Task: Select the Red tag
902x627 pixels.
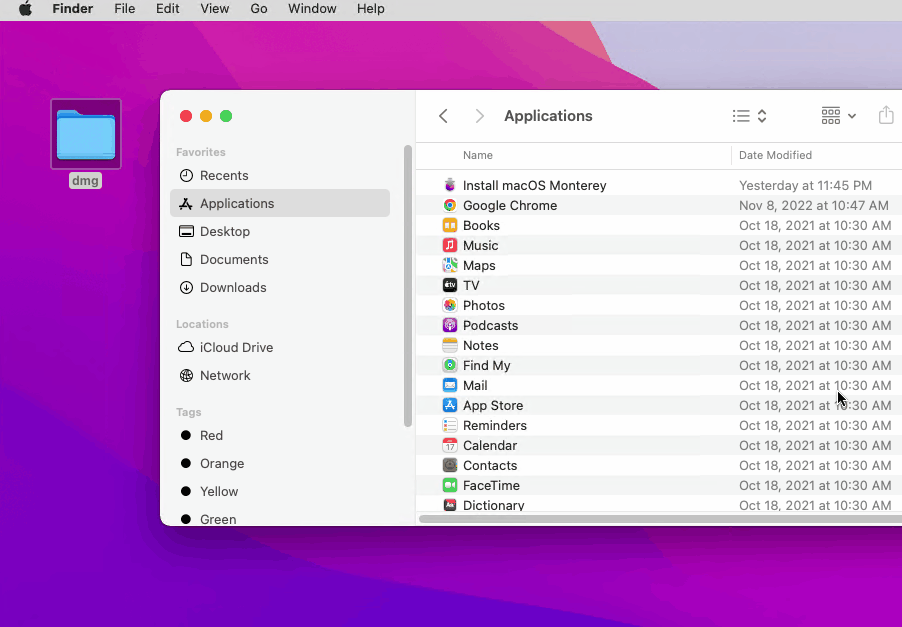Action: pos(280,435)
